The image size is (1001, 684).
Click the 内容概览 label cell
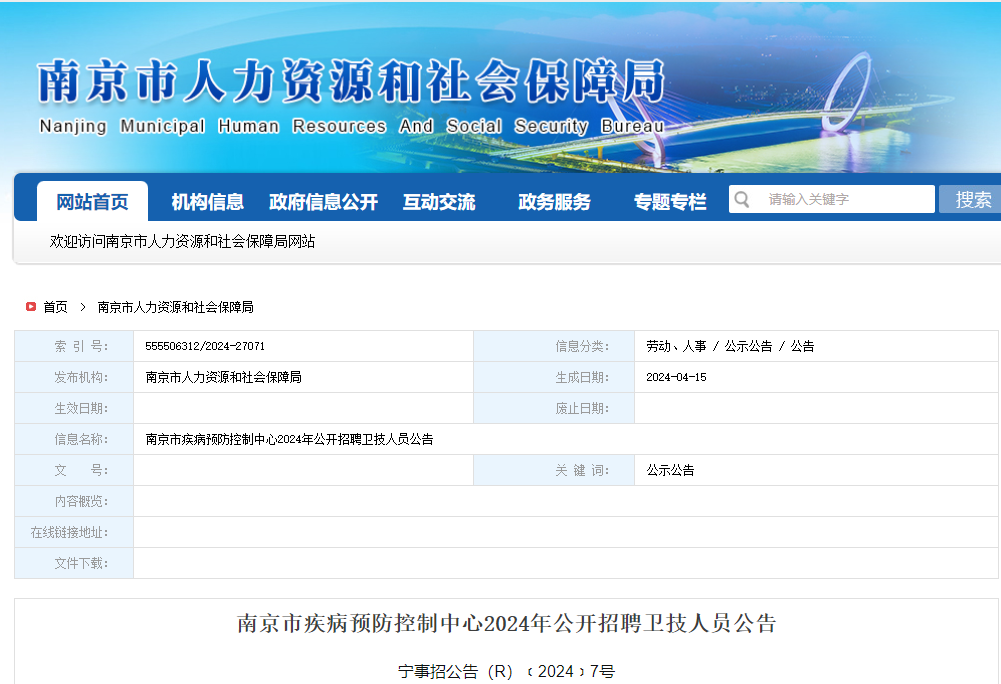click(x=74, y=501)
